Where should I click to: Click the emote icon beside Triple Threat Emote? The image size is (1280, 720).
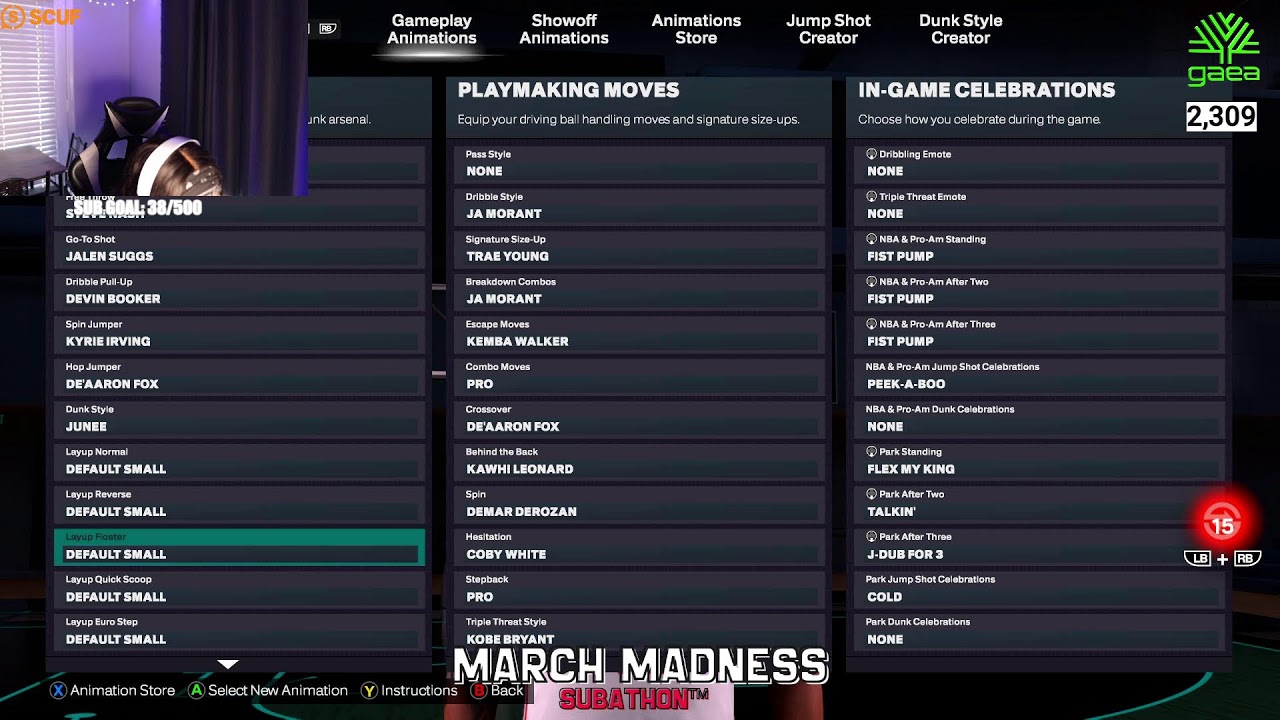871,197
